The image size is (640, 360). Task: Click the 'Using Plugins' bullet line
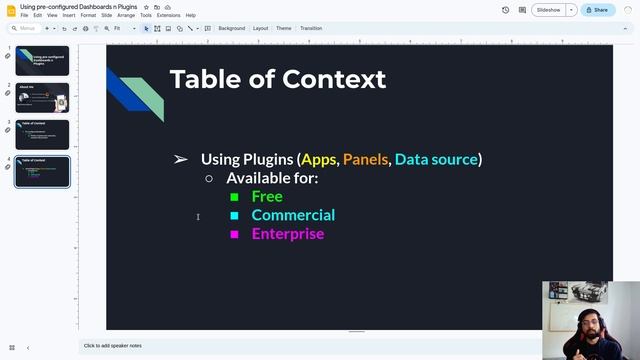(341, 159)
